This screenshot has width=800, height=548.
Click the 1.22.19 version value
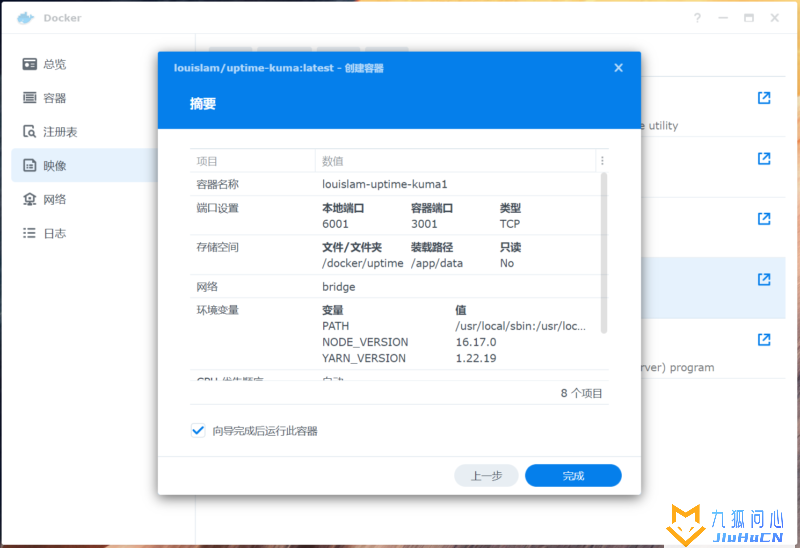476,358
